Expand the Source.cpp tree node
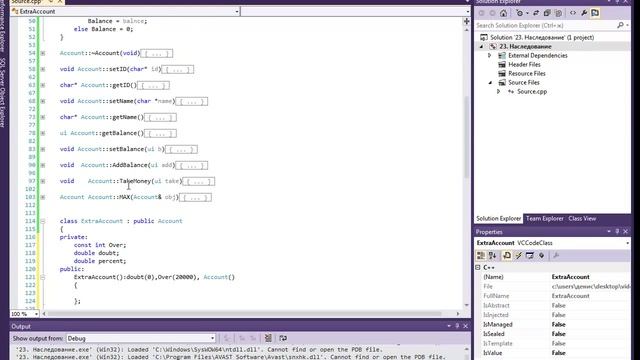Screen dimensions: 640x360 click(499, 91)
